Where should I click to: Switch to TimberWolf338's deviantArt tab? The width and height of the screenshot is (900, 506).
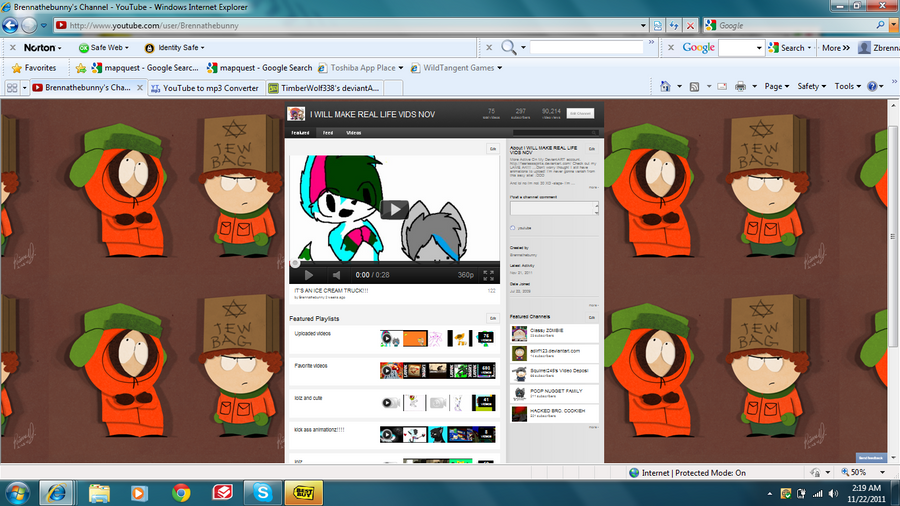pos(324,88)
